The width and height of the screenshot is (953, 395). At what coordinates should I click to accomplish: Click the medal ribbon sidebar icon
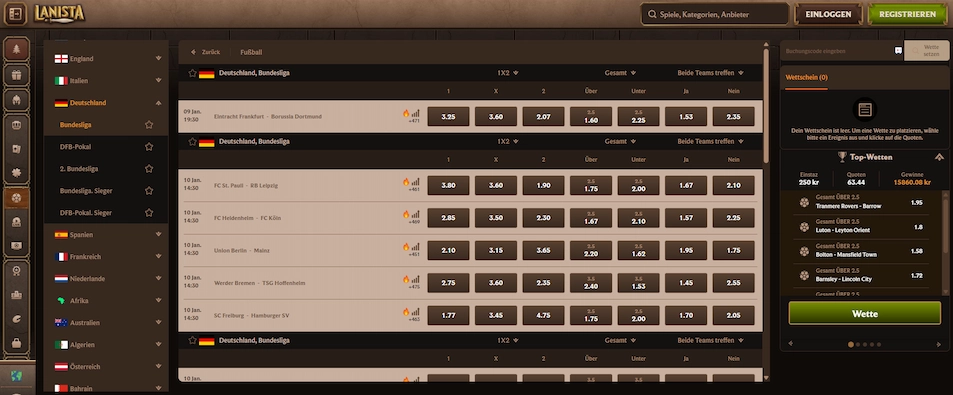point(16,271)
